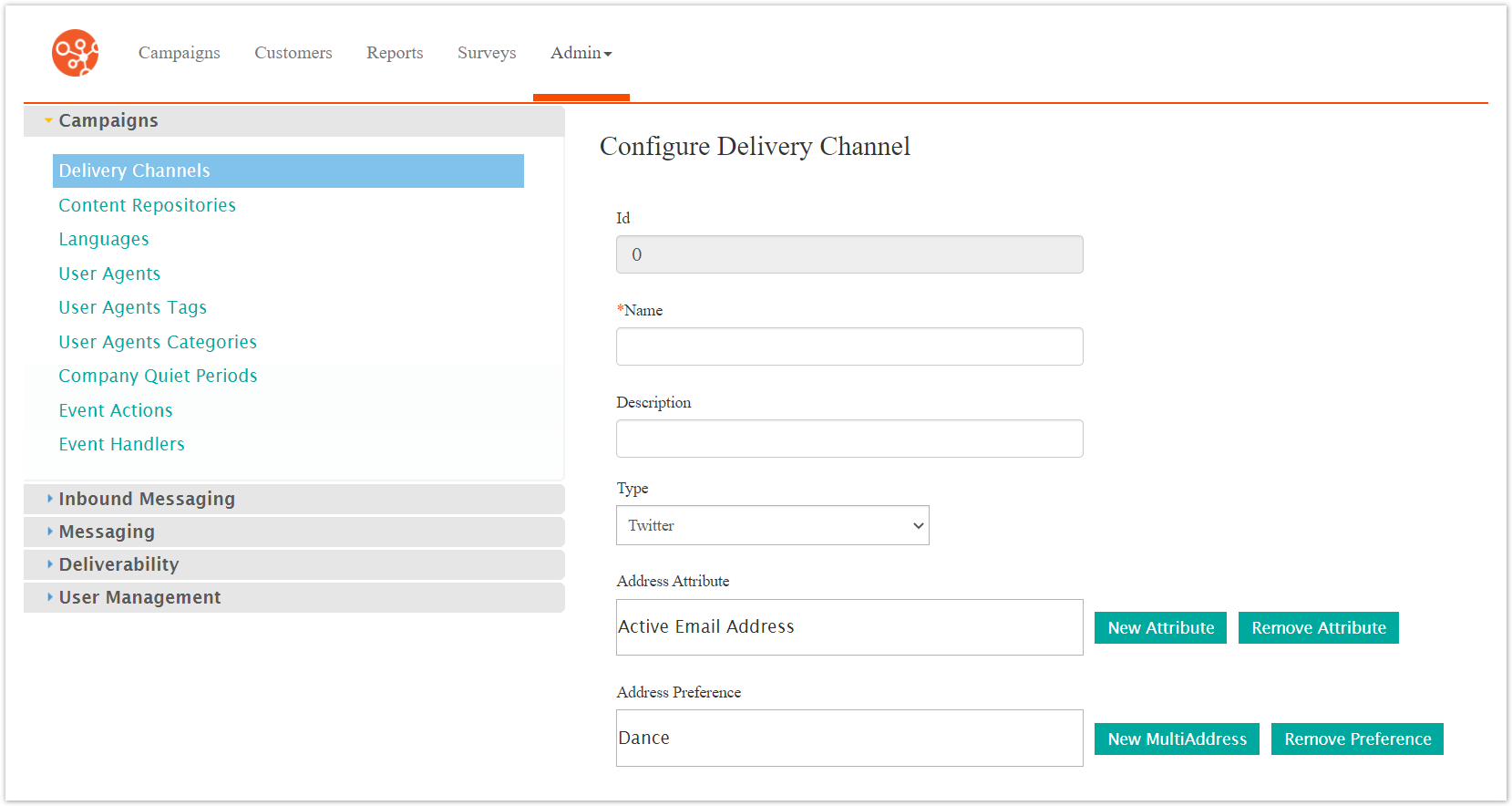The width and height of the screenshot is (1512, 806).
Task: Focus the Name input field
Action: [x=849, y=346]
